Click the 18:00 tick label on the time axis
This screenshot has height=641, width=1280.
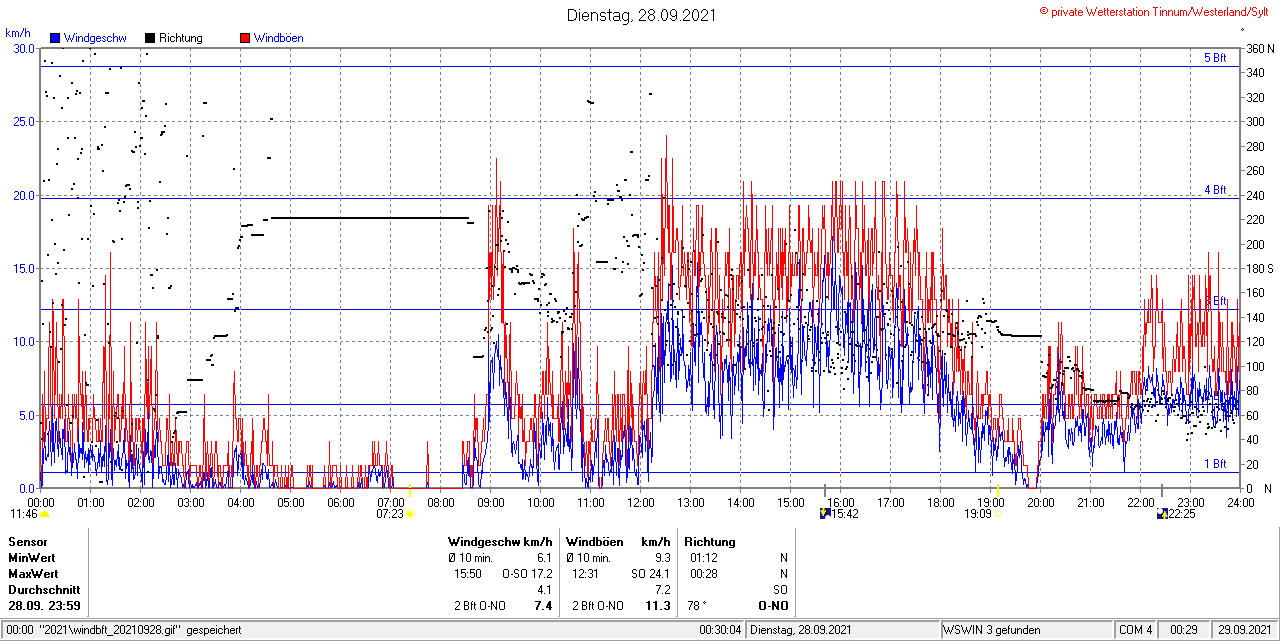(x=941, y=502)
